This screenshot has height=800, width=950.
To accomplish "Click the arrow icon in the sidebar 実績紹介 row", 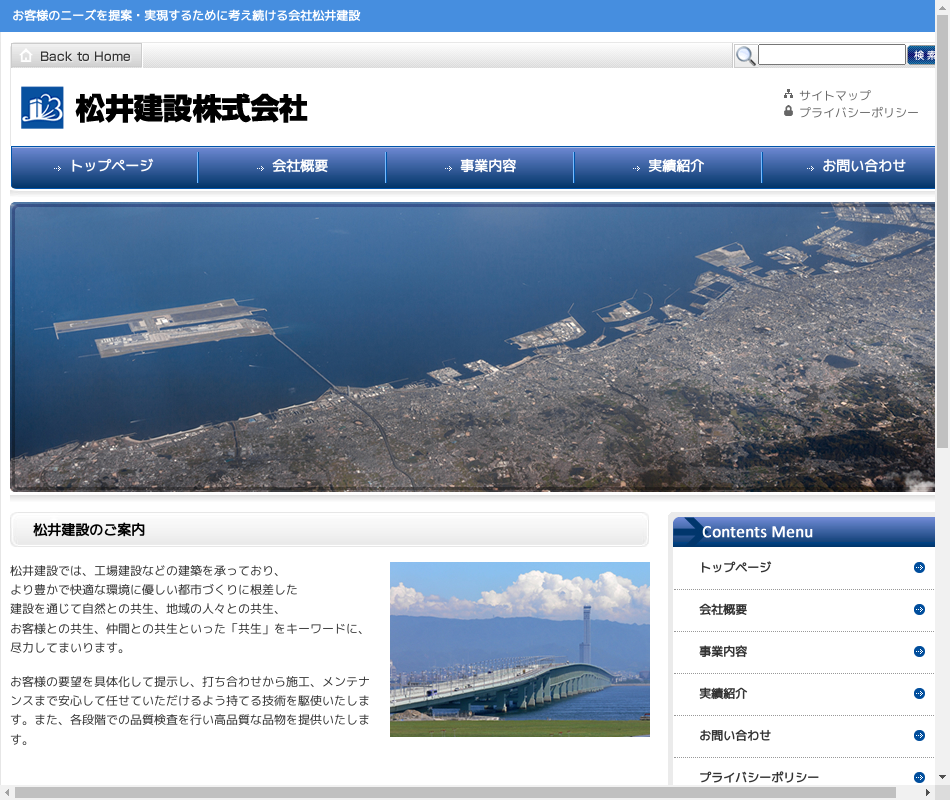I will pyautogui.click(x=919, y=694).
